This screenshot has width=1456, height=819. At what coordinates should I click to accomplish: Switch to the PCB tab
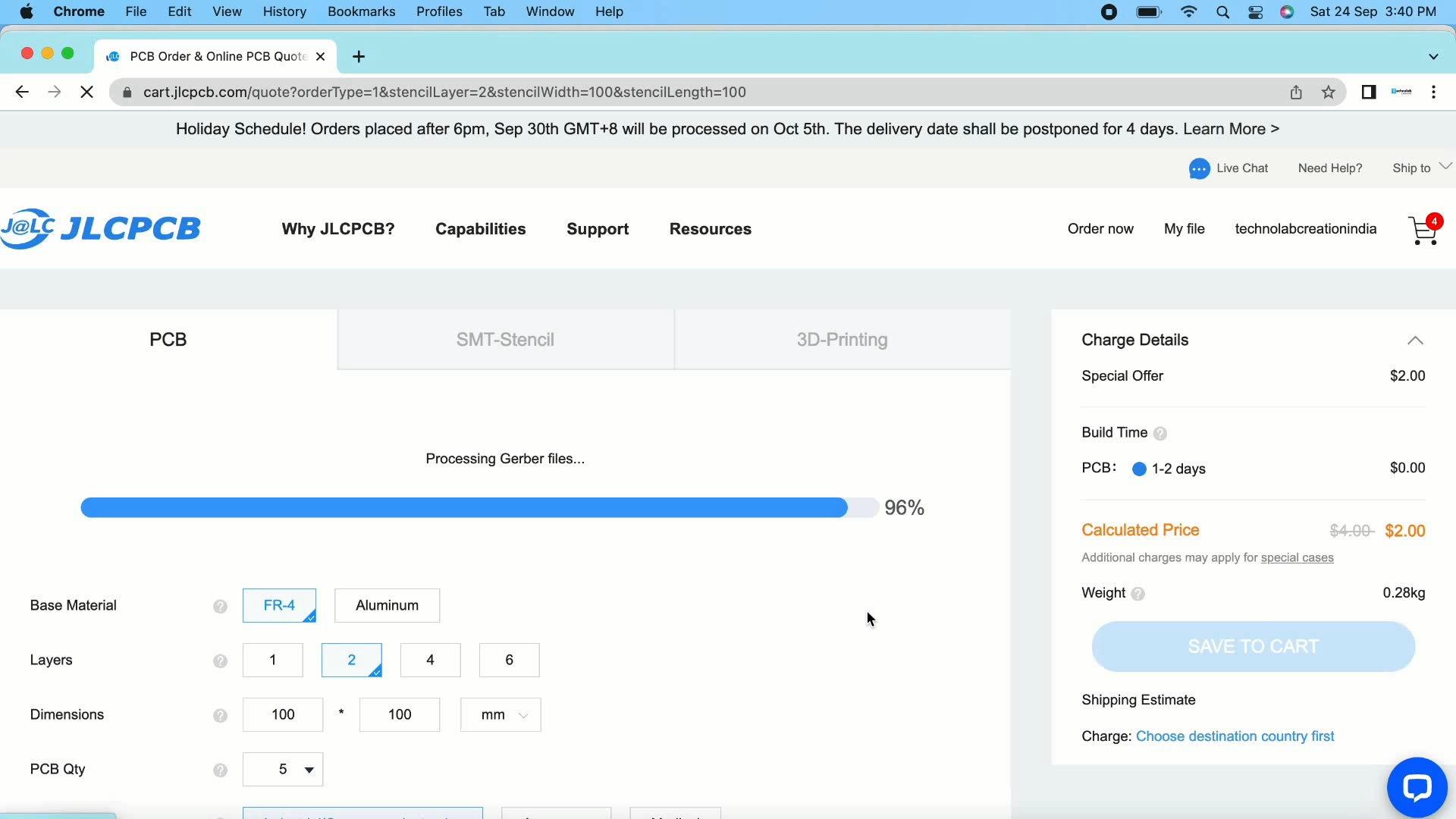click(168, 340)
